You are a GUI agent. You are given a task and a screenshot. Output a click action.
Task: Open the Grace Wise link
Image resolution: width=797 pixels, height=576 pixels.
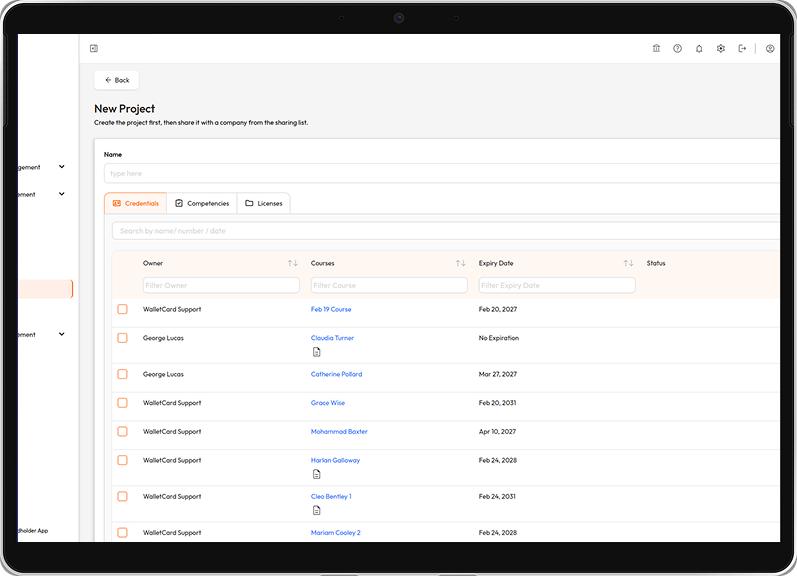328,403
